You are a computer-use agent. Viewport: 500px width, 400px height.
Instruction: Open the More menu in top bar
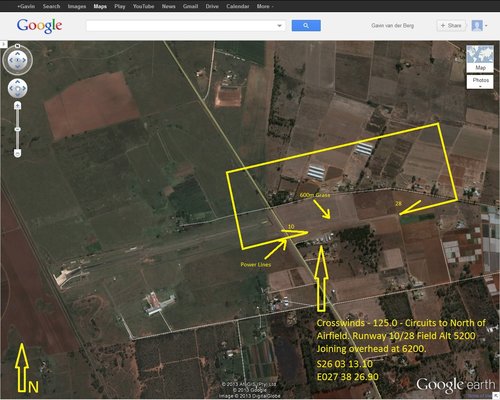click(265, 6)
